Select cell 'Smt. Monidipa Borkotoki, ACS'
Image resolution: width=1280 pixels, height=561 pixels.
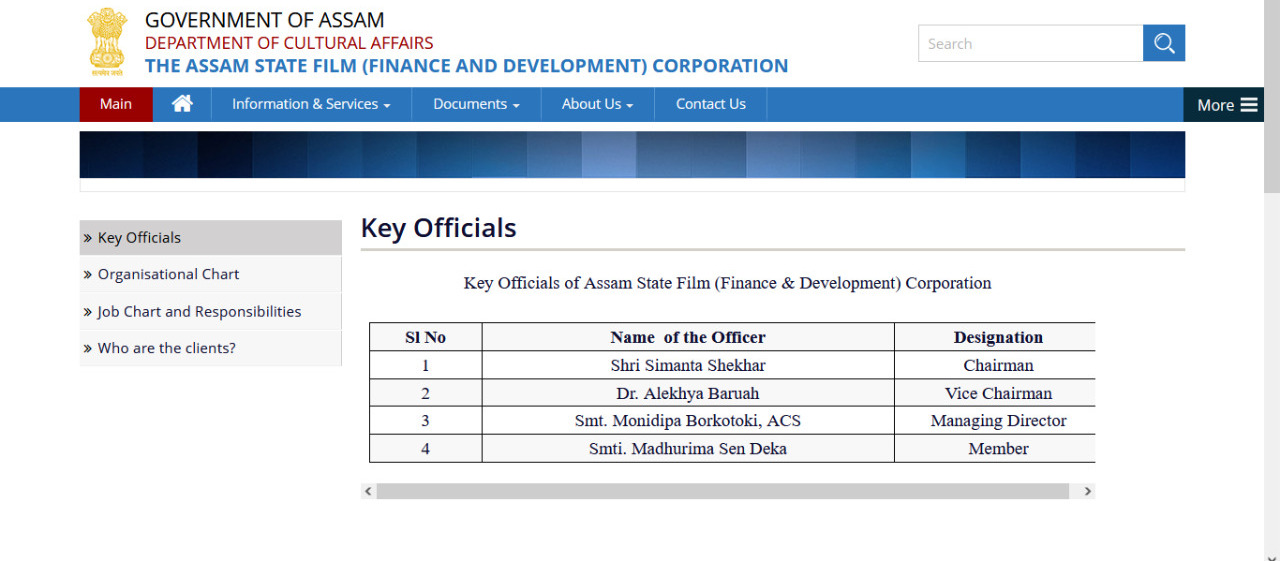tap(688, 421)
